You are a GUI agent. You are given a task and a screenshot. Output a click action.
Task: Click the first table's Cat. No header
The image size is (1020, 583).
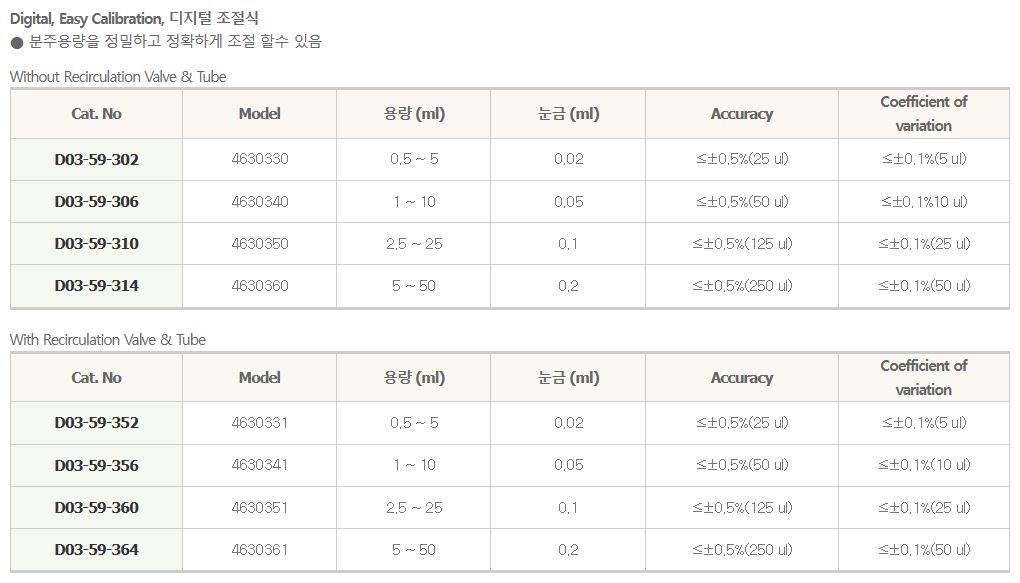97,114
